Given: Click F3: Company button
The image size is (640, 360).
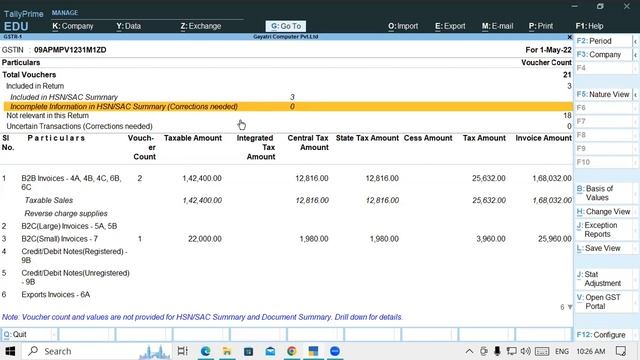Looking at the screenshot, I should pyautogui.click(x=603, y=54).
